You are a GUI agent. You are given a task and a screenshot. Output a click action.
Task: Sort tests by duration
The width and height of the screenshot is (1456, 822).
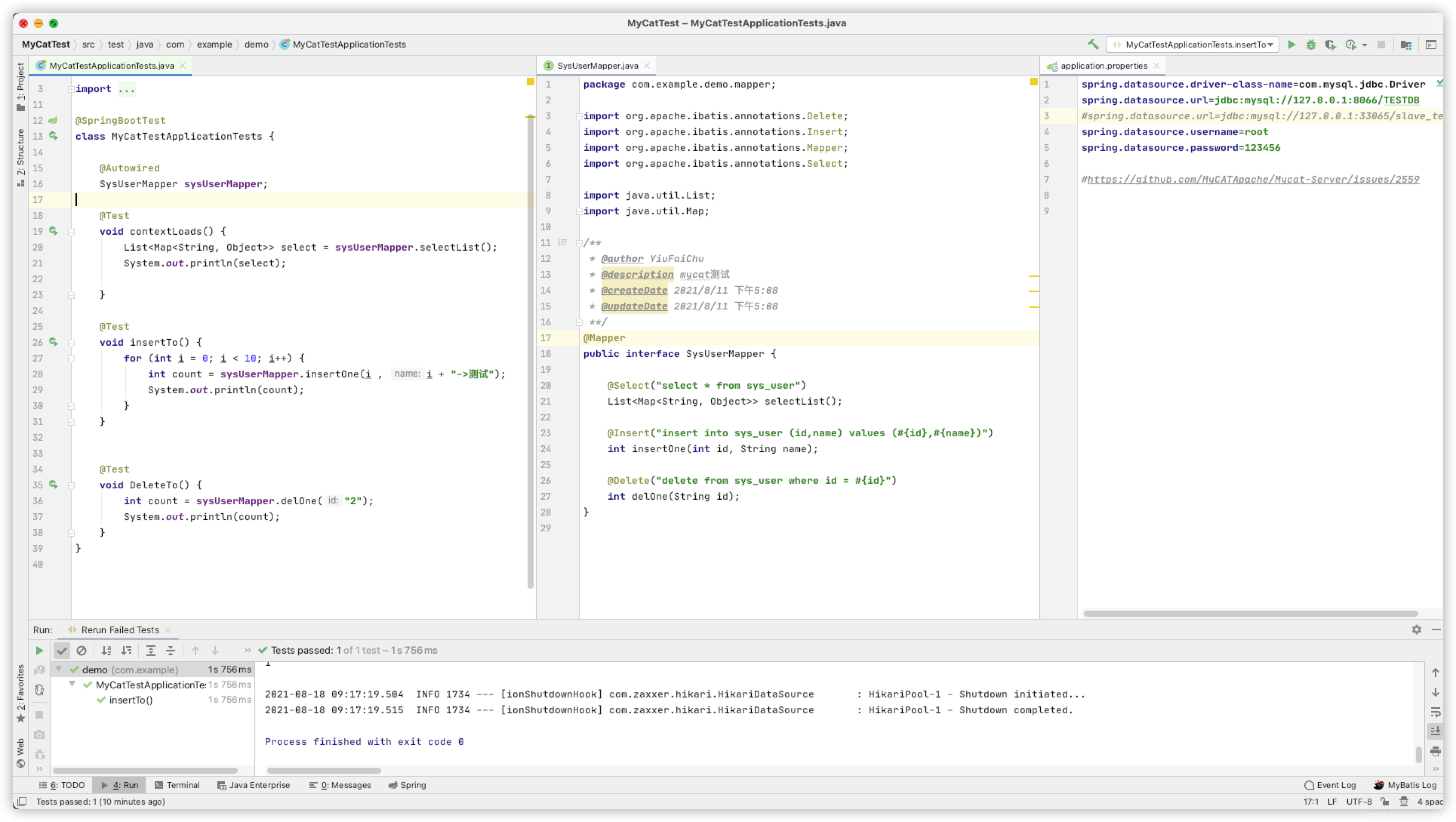(x=126, y=650)
